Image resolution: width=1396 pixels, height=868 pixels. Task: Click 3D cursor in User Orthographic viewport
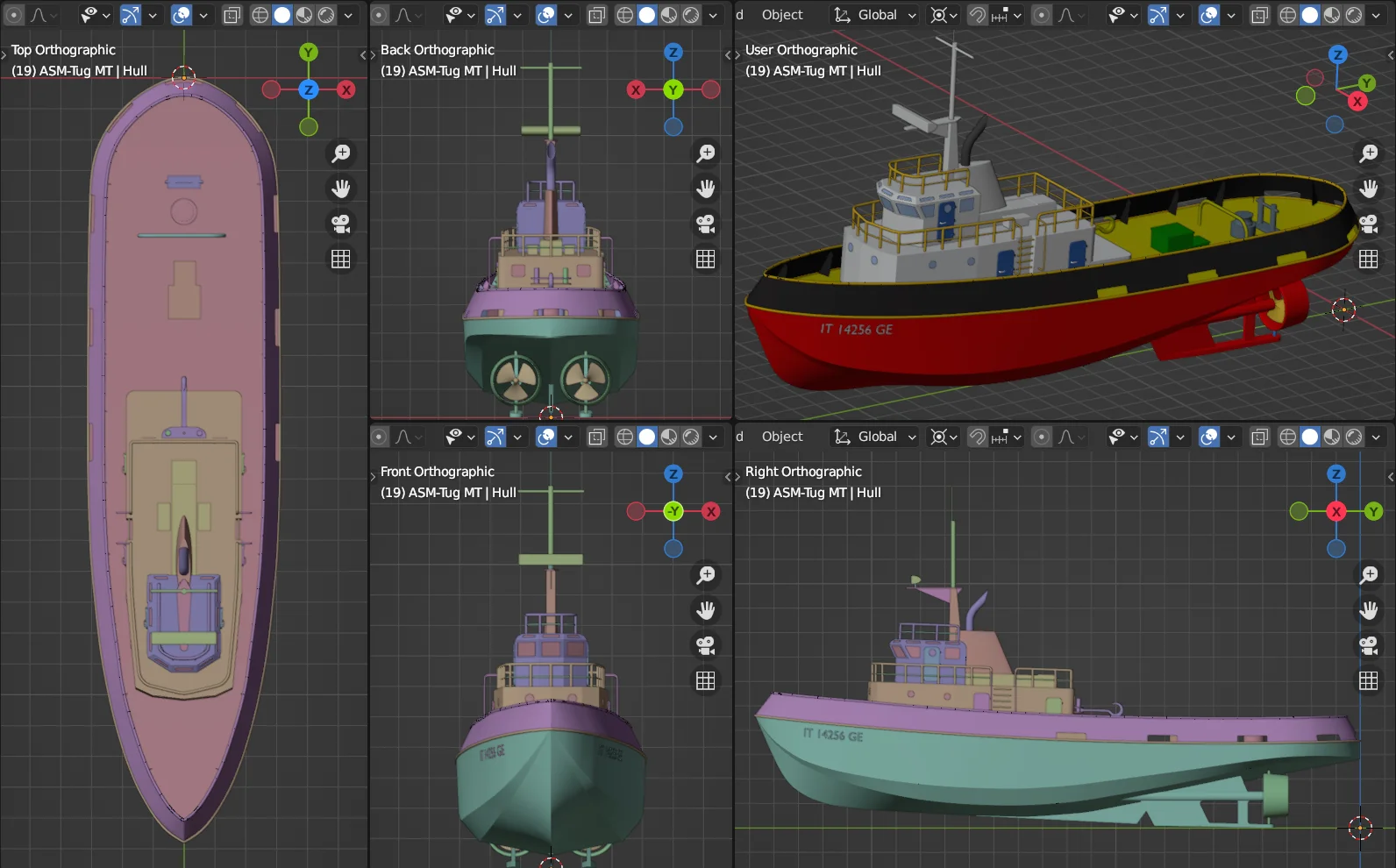[1343, 309]
